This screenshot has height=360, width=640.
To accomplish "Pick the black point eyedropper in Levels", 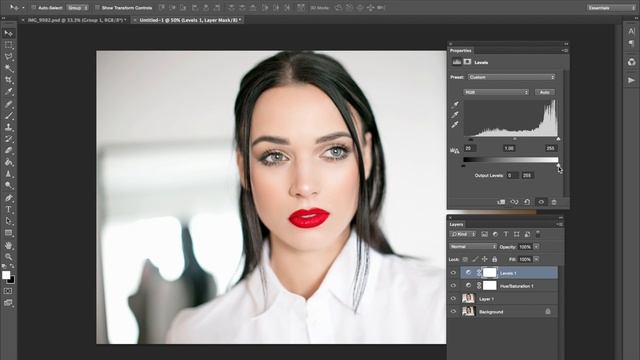I will [x=455, y=104].
